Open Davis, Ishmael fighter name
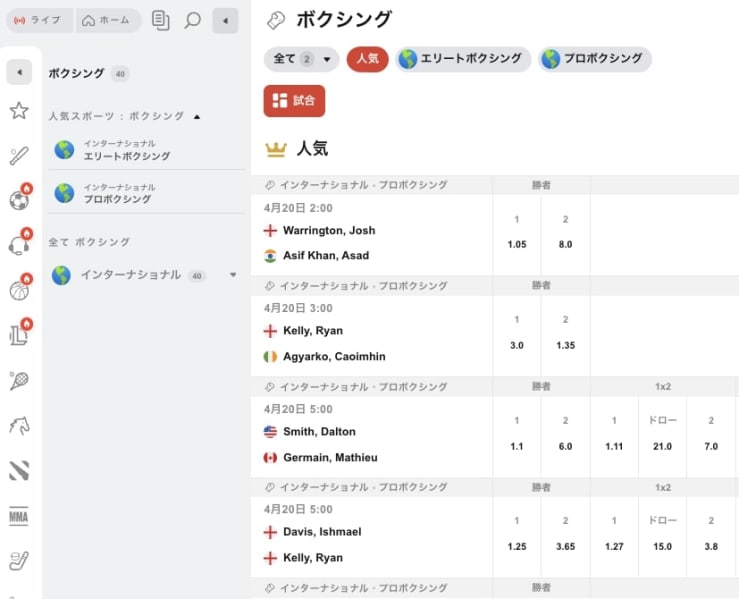Viewport: 739px width, 599px height. pyautogui.click(x=322, y=532)
